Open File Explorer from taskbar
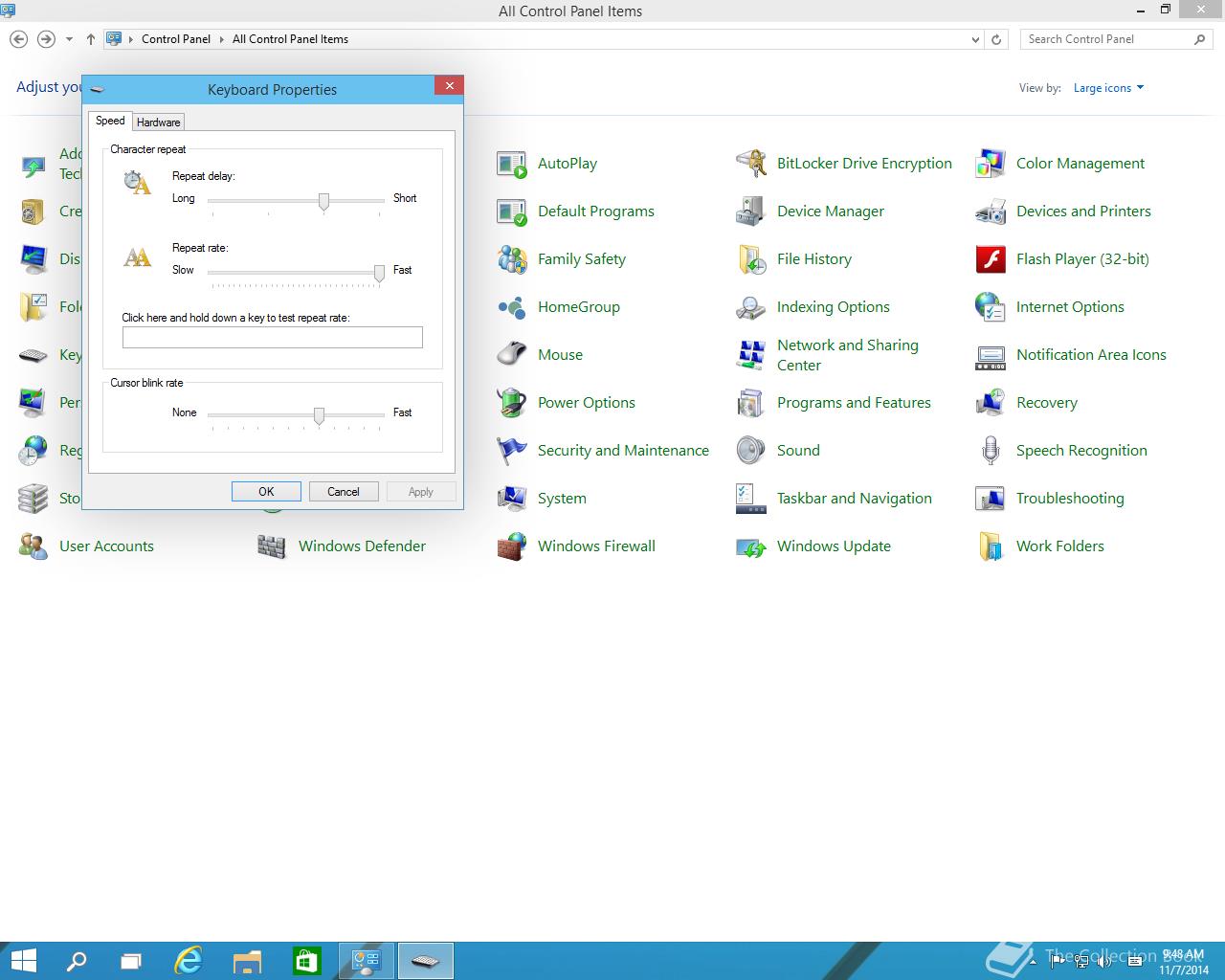Viewport: 1225px width, 980px height. point(247,961)
